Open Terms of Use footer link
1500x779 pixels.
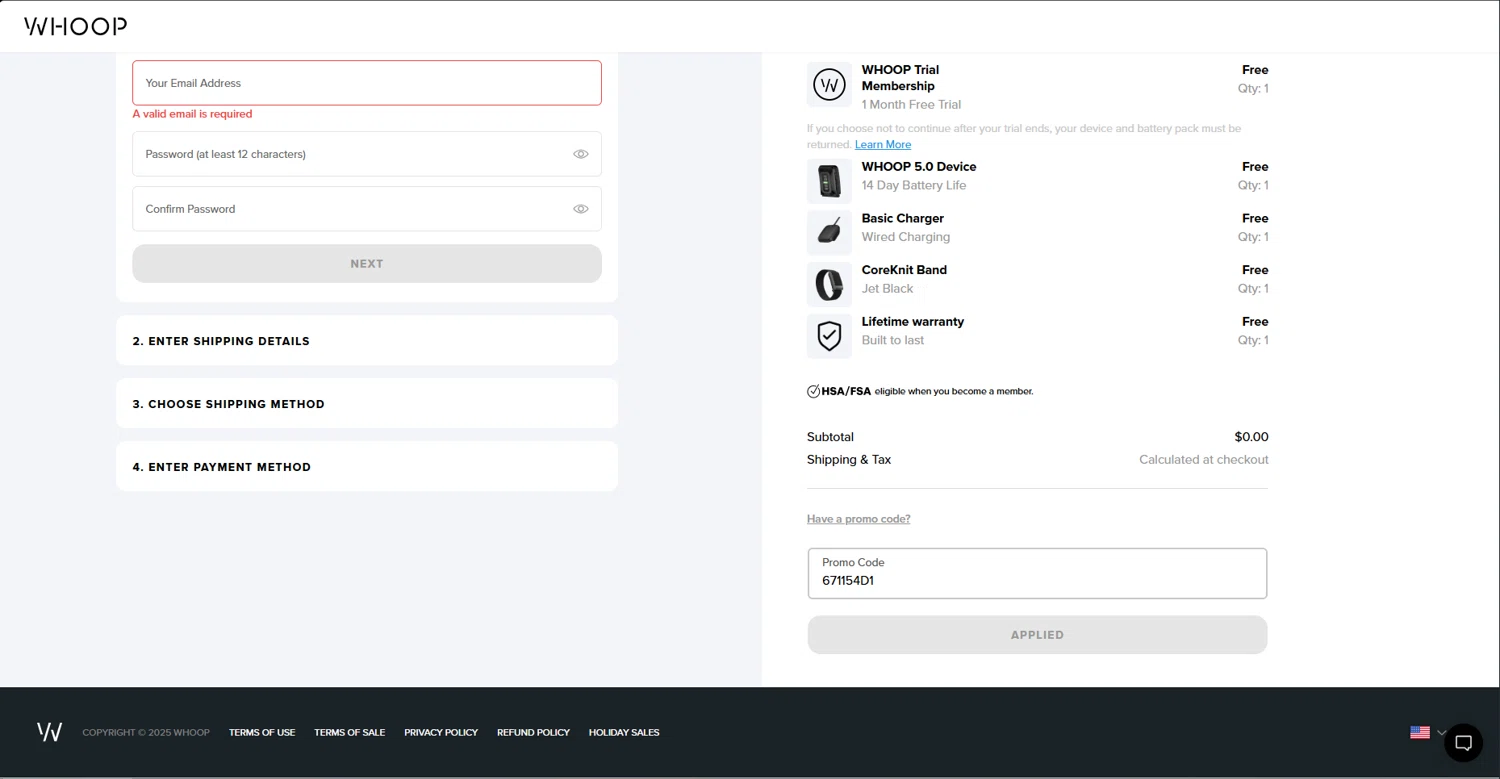coord(262,733)
